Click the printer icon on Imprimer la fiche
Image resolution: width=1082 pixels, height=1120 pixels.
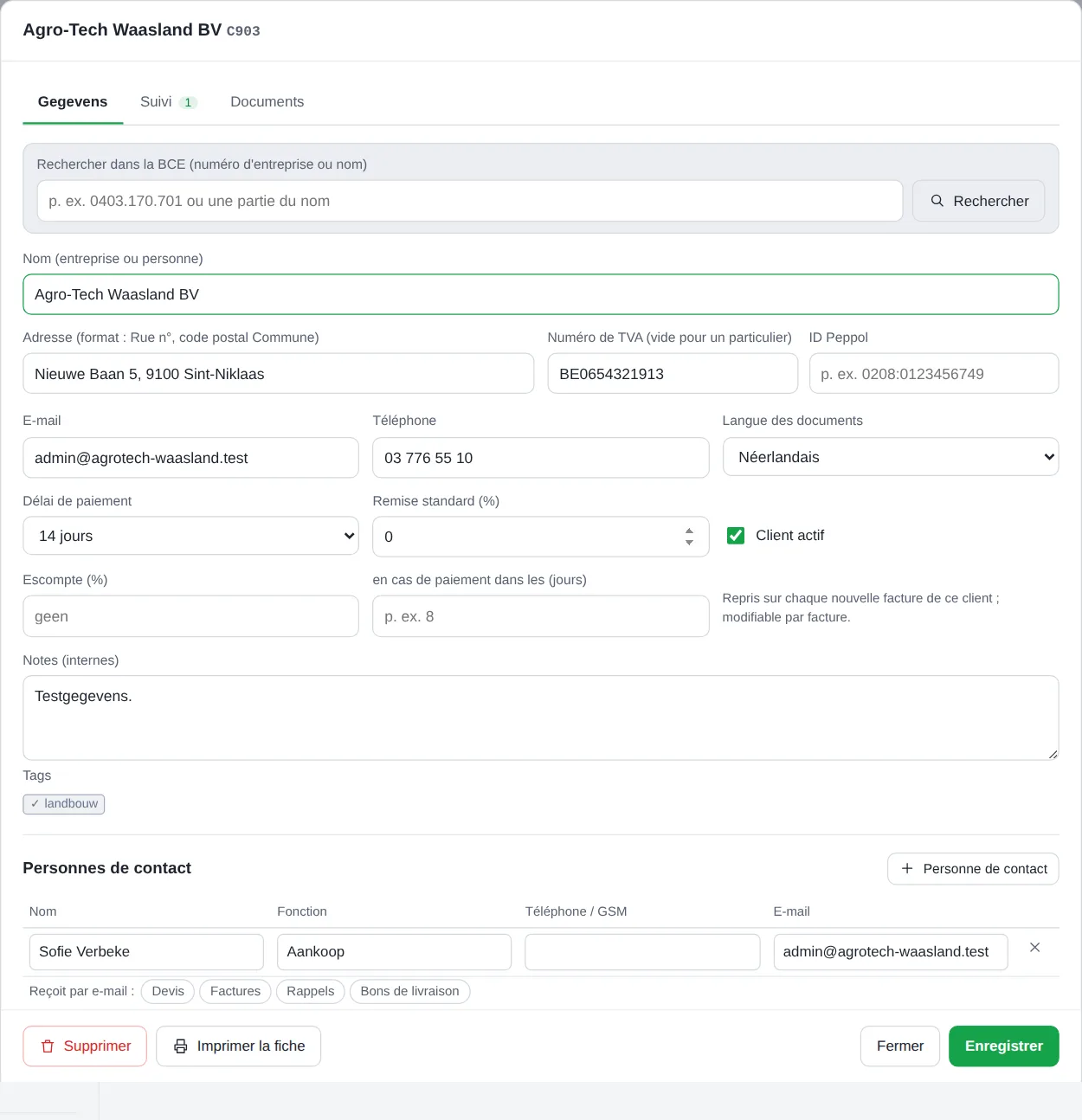pos(181,1046)
